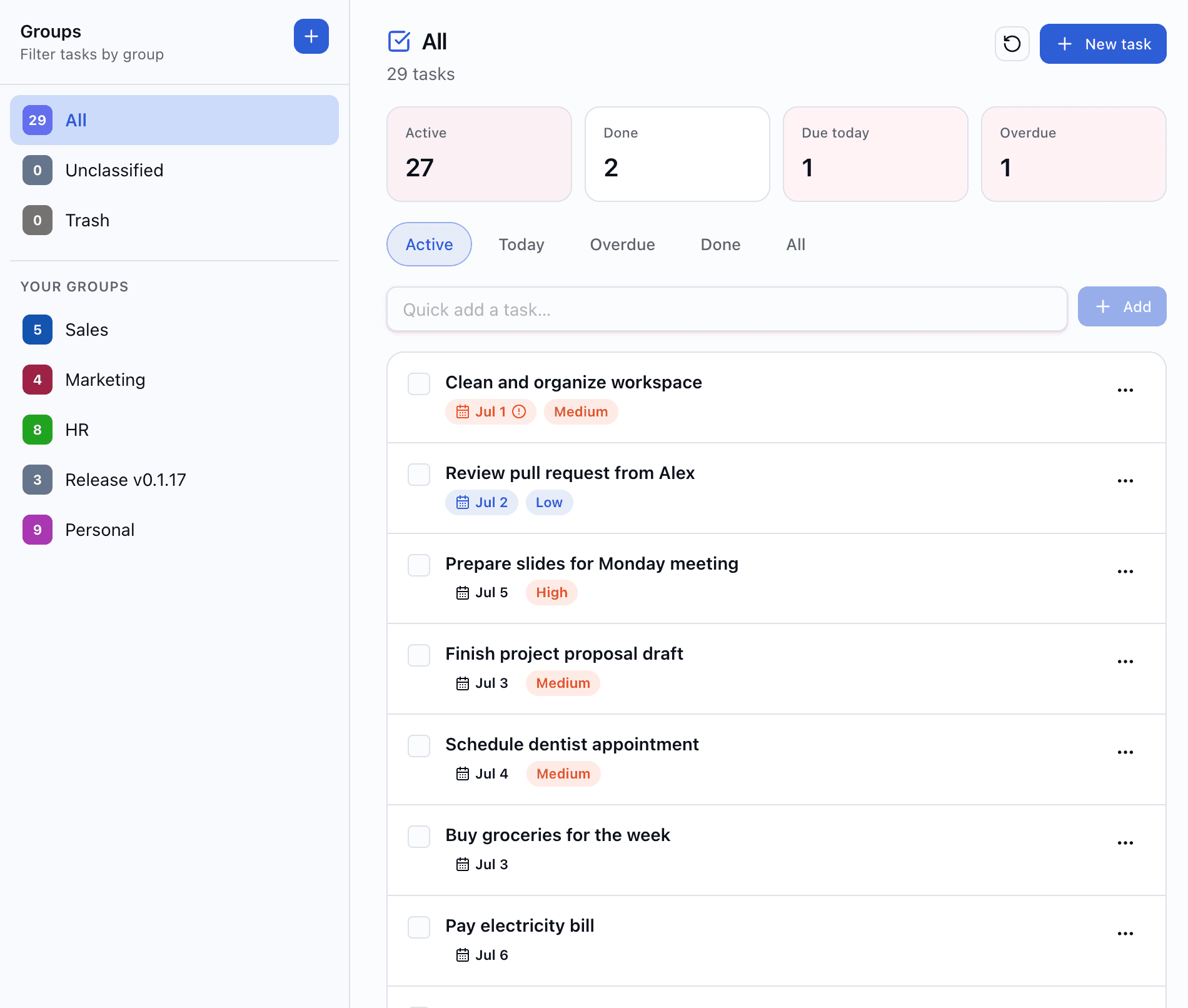Click the Jul 4 date on dentist appointment
This screenshot has height=1008, width=1188.
click(x=481, y=774)
